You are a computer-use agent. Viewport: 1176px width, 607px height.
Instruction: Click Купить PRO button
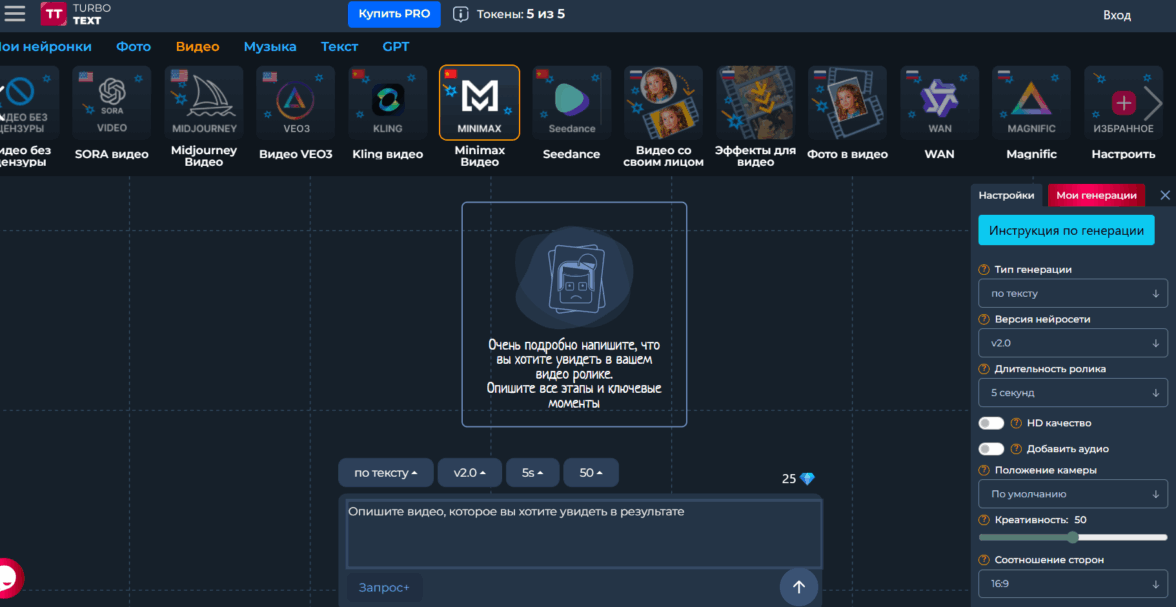click(x=394, y=14)
